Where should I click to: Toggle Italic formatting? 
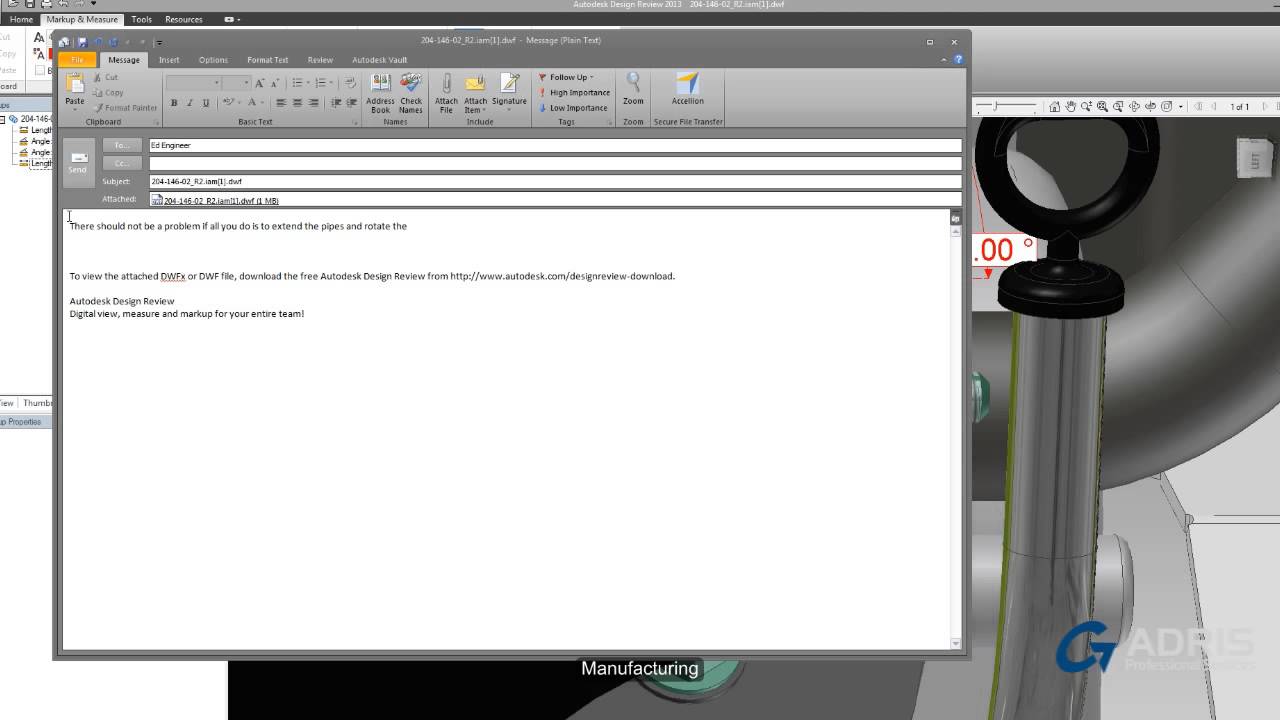tap(190, 102)
